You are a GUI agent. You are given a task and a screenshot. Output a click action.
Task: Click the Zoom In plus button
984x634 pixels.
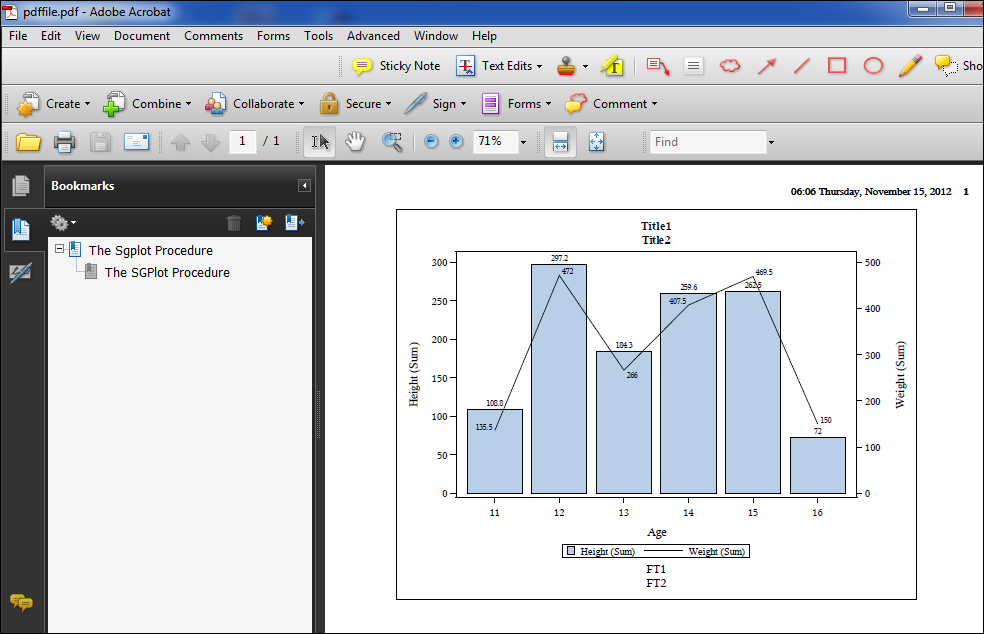point(456,142)
